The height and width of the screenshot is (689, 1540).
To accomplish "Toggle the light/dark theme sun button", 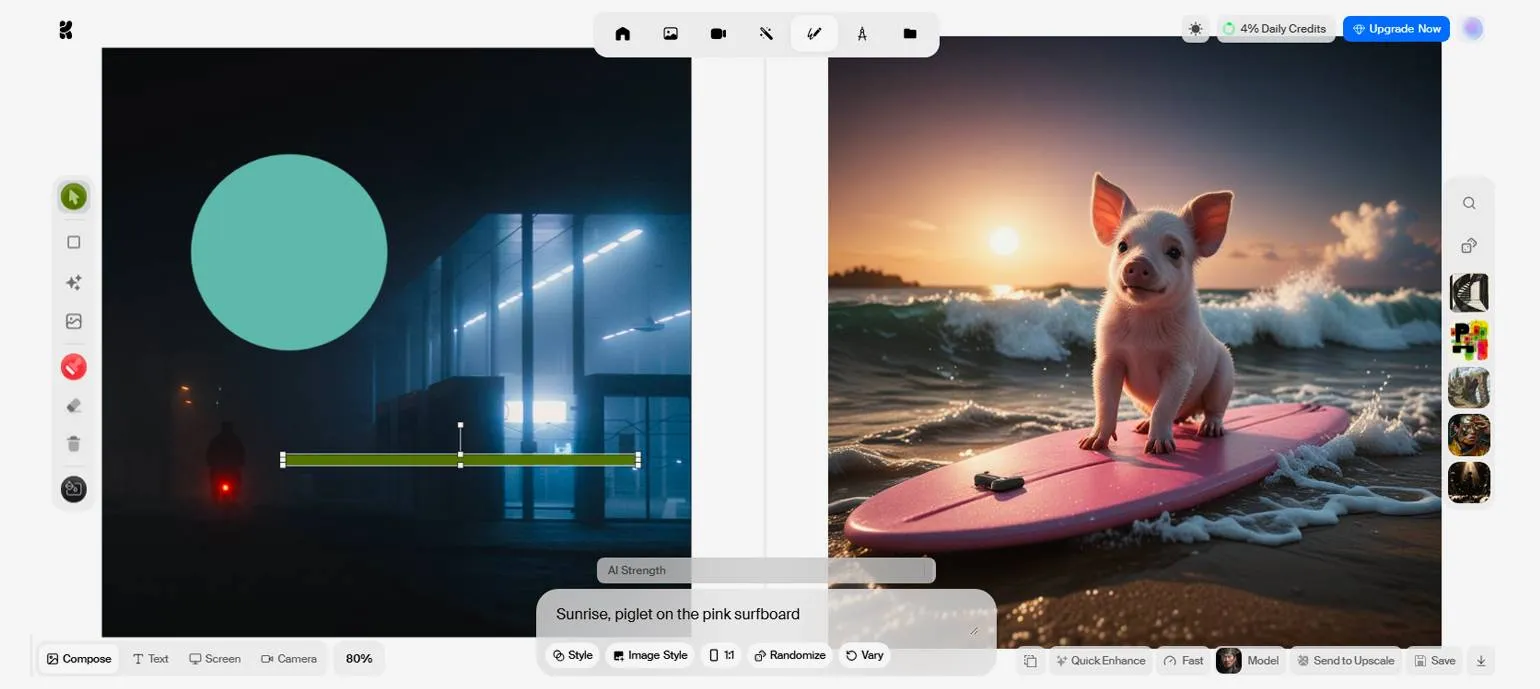I will click(1195, 29).
